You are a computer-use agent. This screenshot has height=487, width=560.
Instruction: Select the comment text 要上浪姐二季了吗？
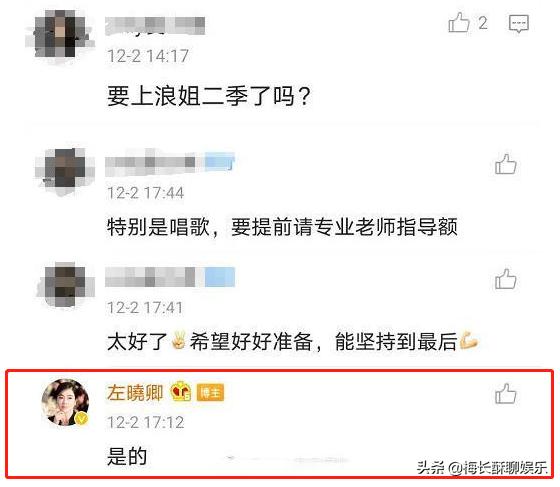tap(209, 97)
